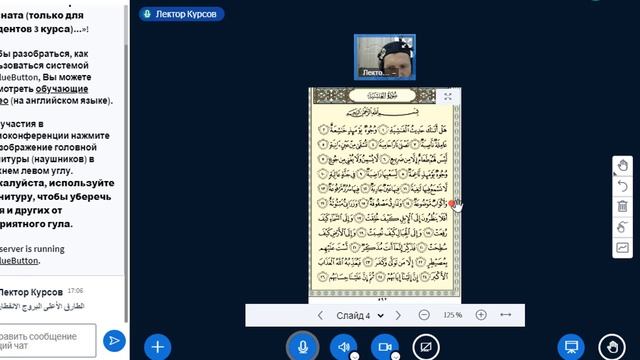Toggle multi-user whiteboard mode

click(622, 247)
